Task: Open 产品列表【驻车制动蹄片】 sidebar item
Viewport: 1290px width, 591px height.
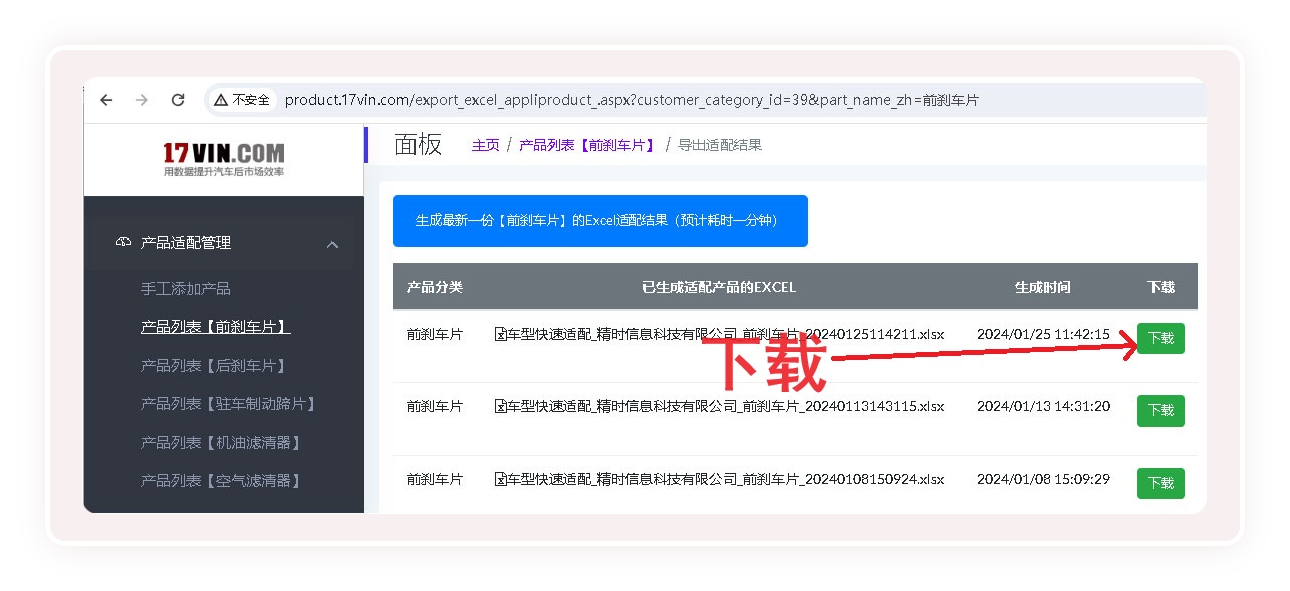Action: pos(229,404)
